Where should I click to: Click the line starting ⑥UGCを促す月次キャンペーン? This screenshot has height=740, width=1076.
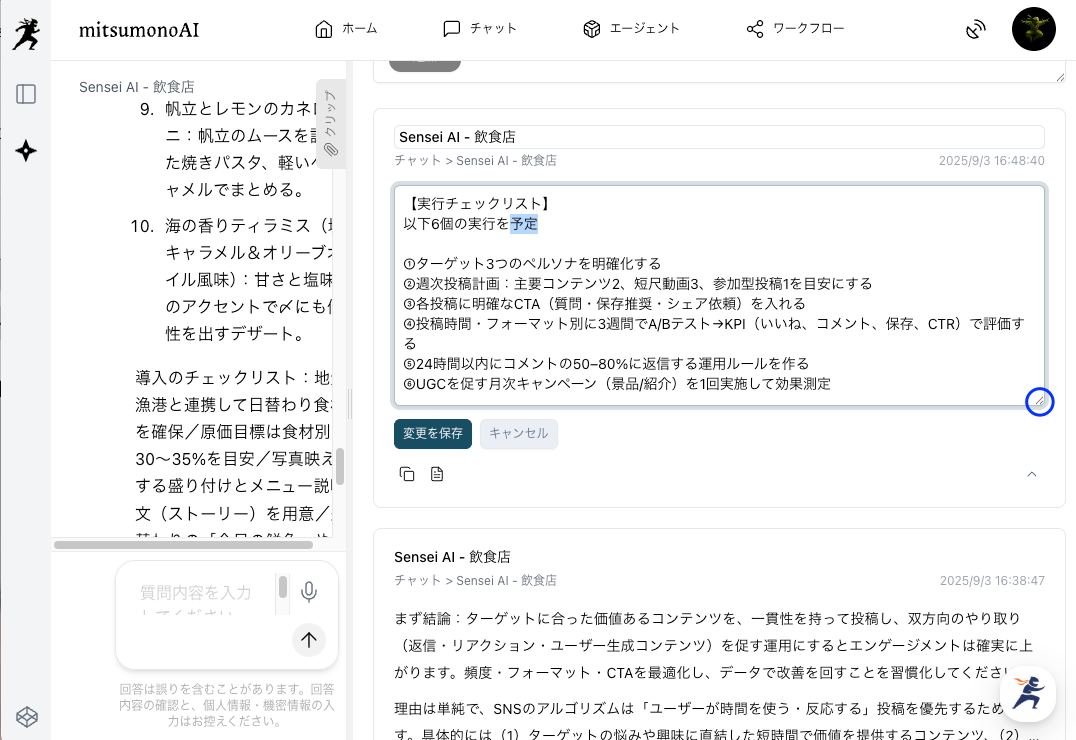tap(617, 383)
